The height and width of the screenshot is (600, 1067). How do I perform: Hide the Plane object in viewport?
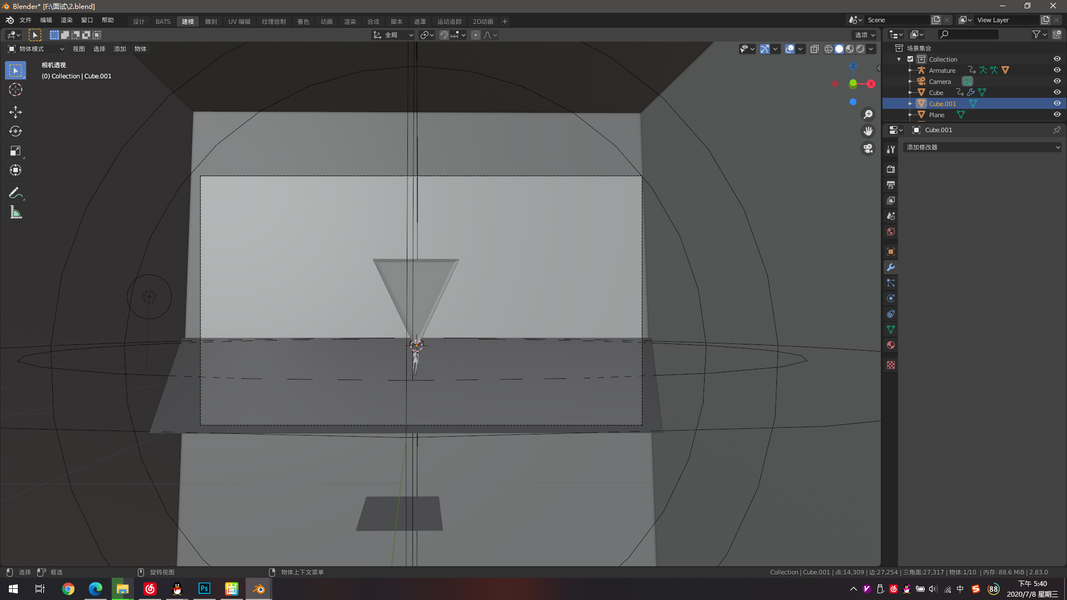point(1057,114)
